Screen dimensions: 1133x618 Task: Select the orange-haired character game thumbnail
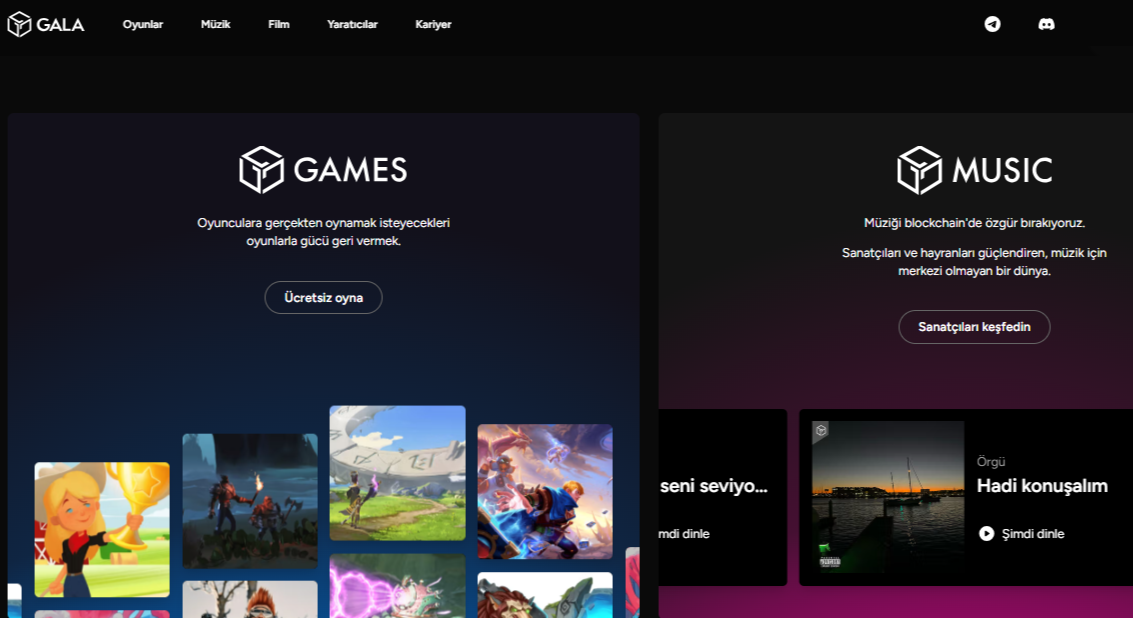tap(250, 599)
